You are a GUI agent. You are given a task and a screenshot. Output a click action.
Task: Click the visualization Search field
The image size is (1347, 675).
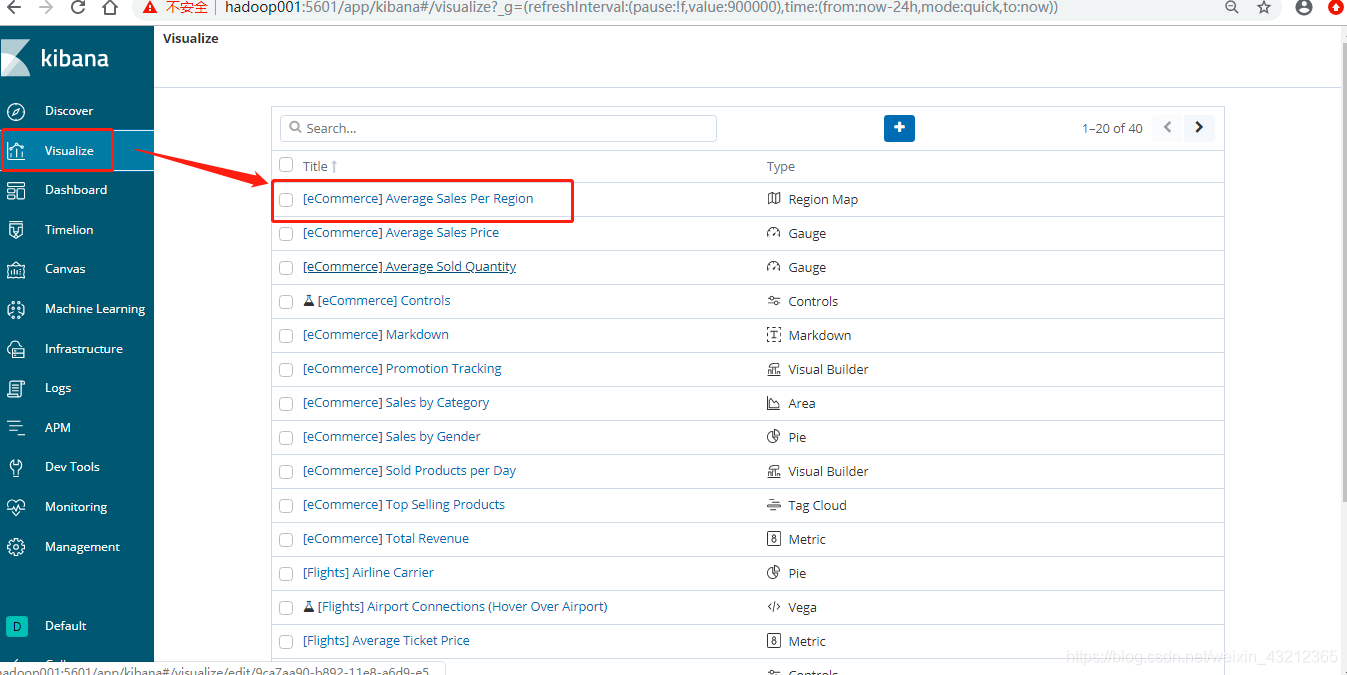(x=498, y=128)
